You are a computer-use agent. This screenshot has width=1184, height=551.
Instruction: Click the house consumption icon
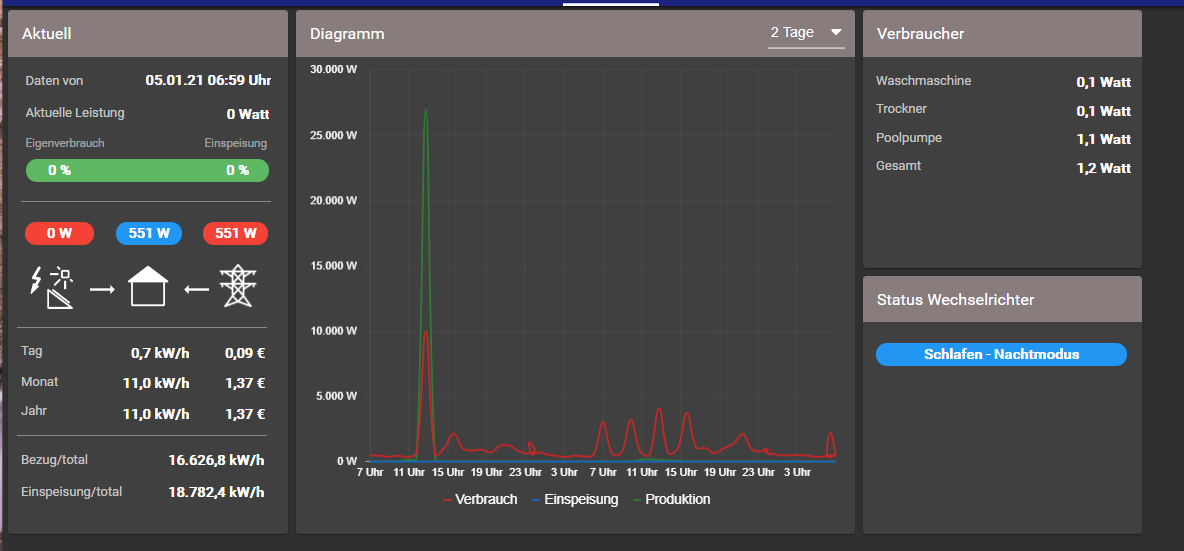[x=148, y=286]
